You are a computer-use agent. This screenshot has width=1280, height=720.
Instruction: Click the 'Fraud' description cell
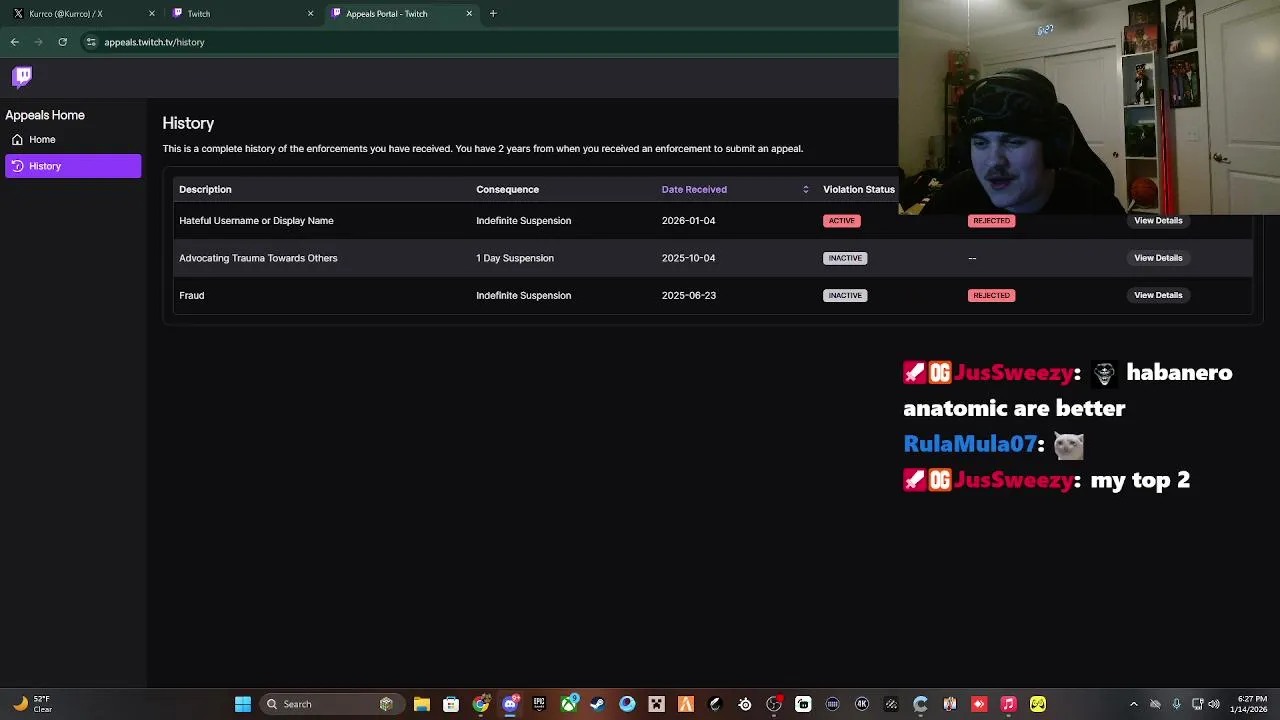click(191, 295)
